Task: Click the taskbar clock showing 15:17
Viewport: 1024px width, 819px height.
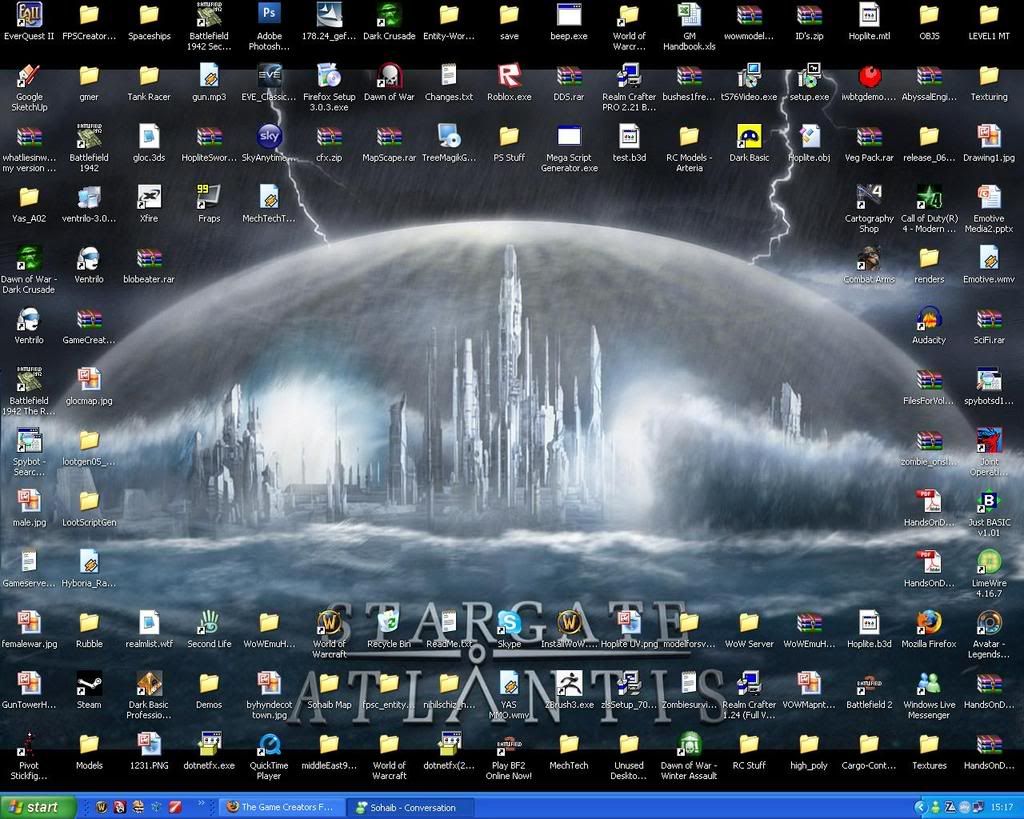Action: point(1002,808)
